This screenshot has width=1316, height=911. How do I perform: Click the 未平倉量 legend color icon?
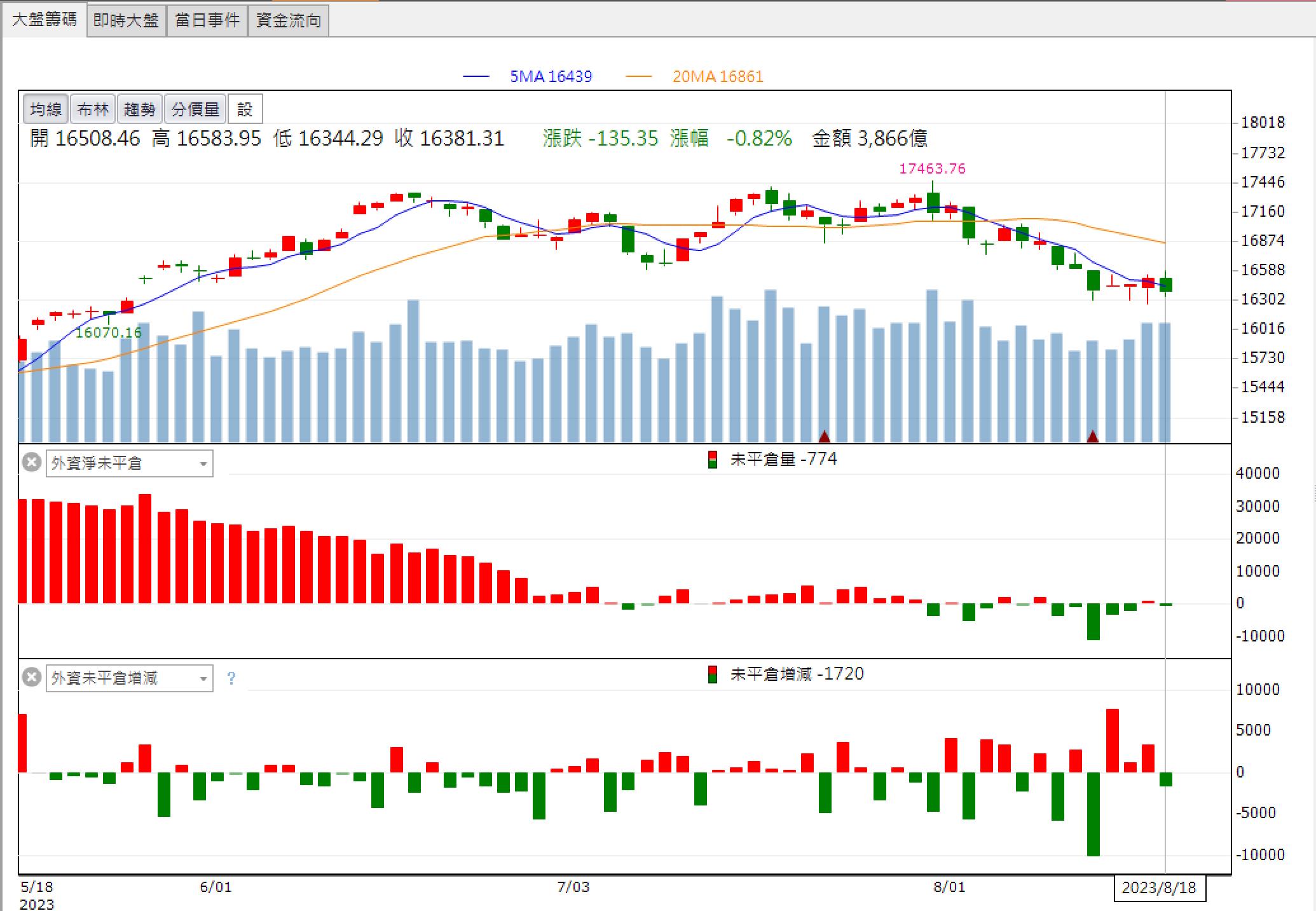point(713,460)
